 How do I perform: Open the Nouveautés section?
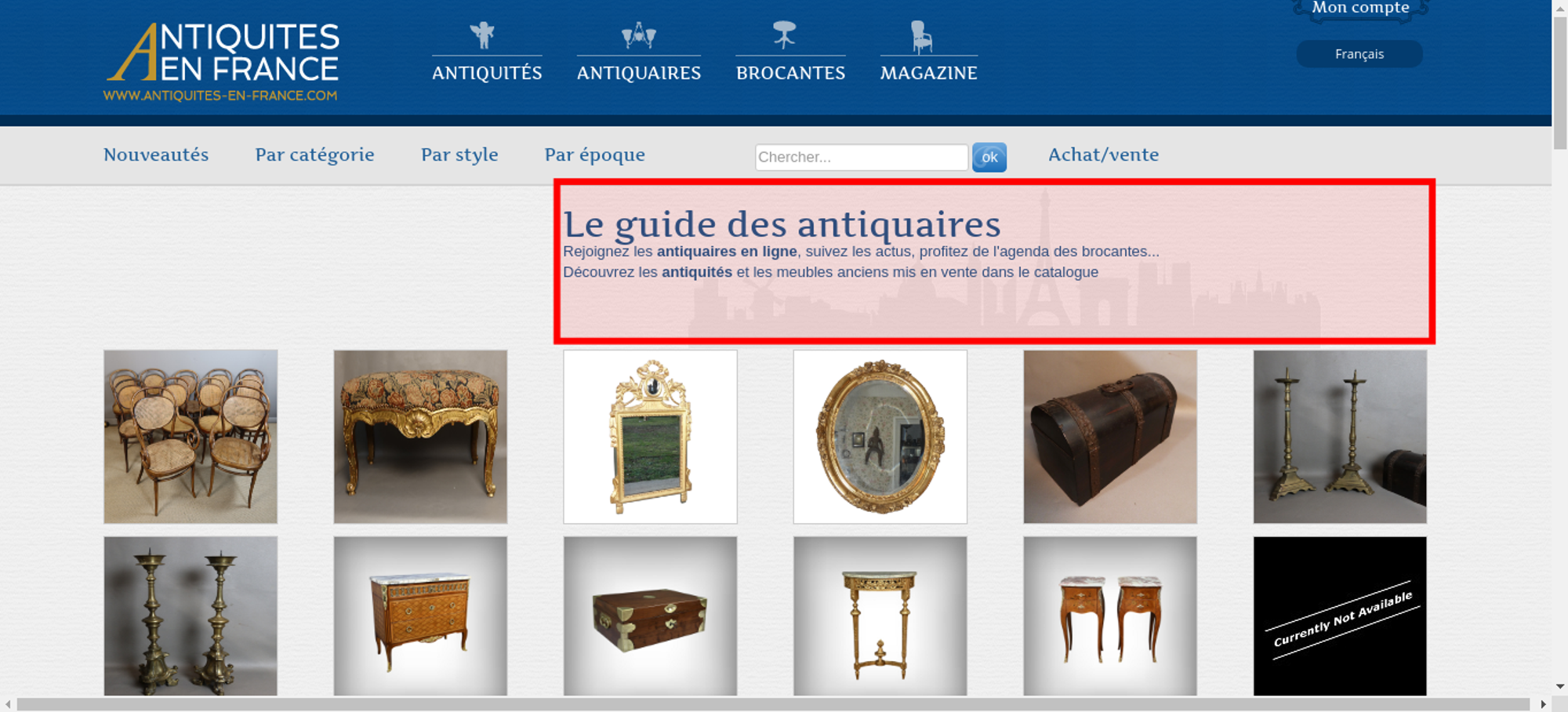[x=156, y=154]
